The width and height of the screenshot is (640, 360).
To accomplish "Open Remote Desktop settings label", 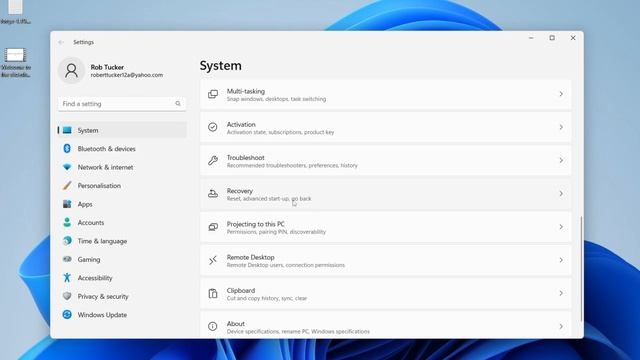I will [x=250, y=257].
